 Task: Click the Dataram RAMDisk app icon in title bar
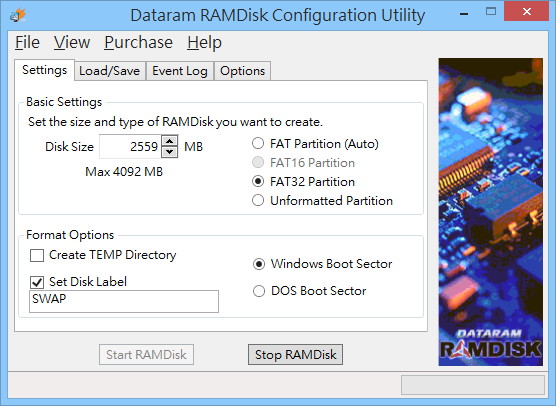pyautogui.click(x=18, y=15)
